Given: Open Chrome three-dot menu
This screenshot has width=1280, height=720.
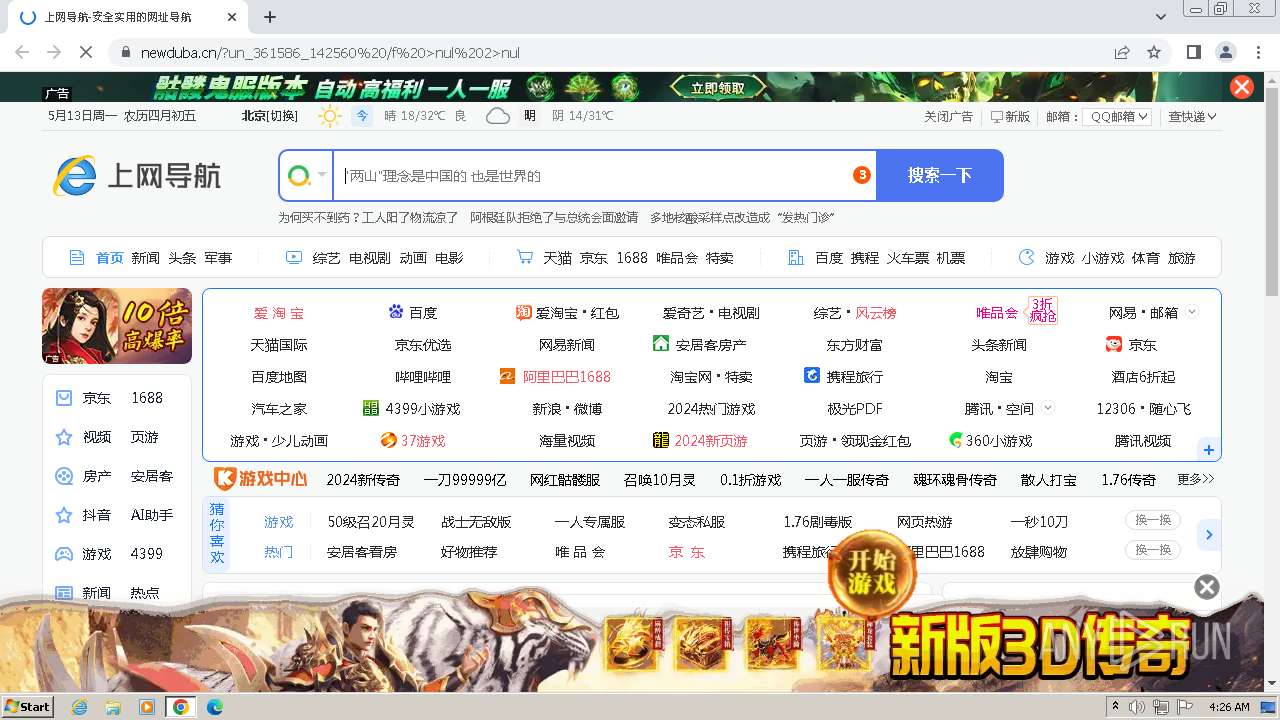Looking at the screenshot, I should 1258,52.
